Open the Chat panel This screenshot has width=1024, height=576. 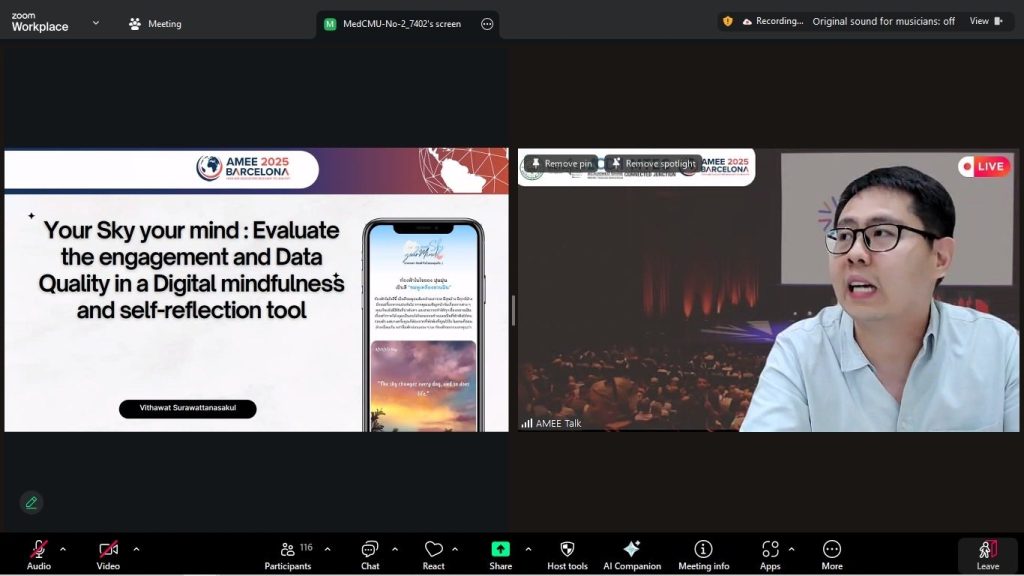370,553
